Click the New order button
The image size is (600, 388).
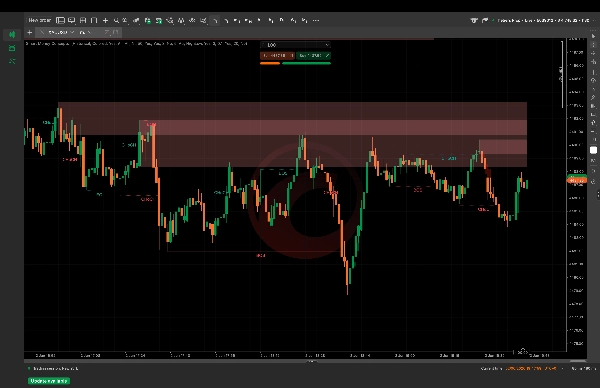[x=39, y=20]
